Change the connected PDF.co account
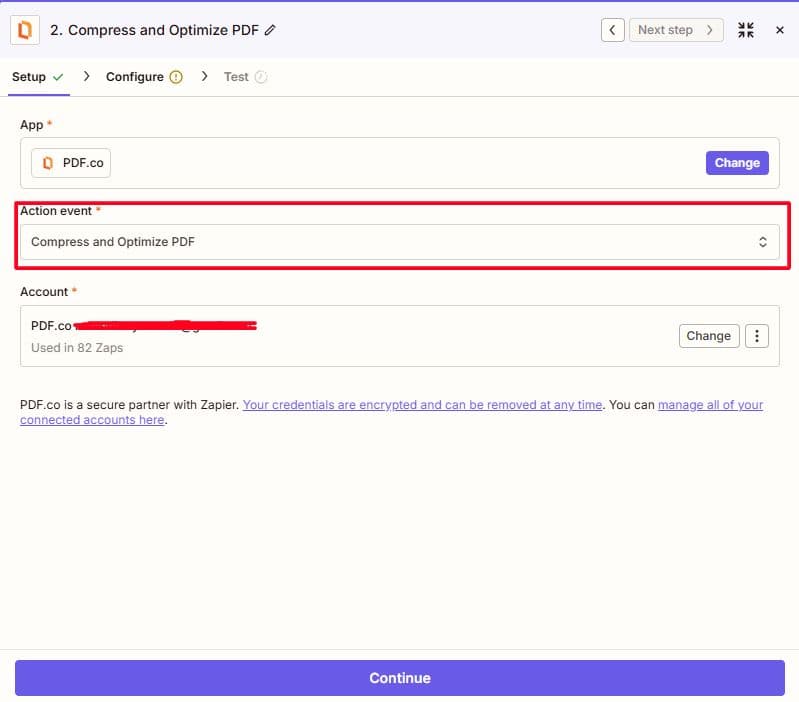 pos(708,336)
